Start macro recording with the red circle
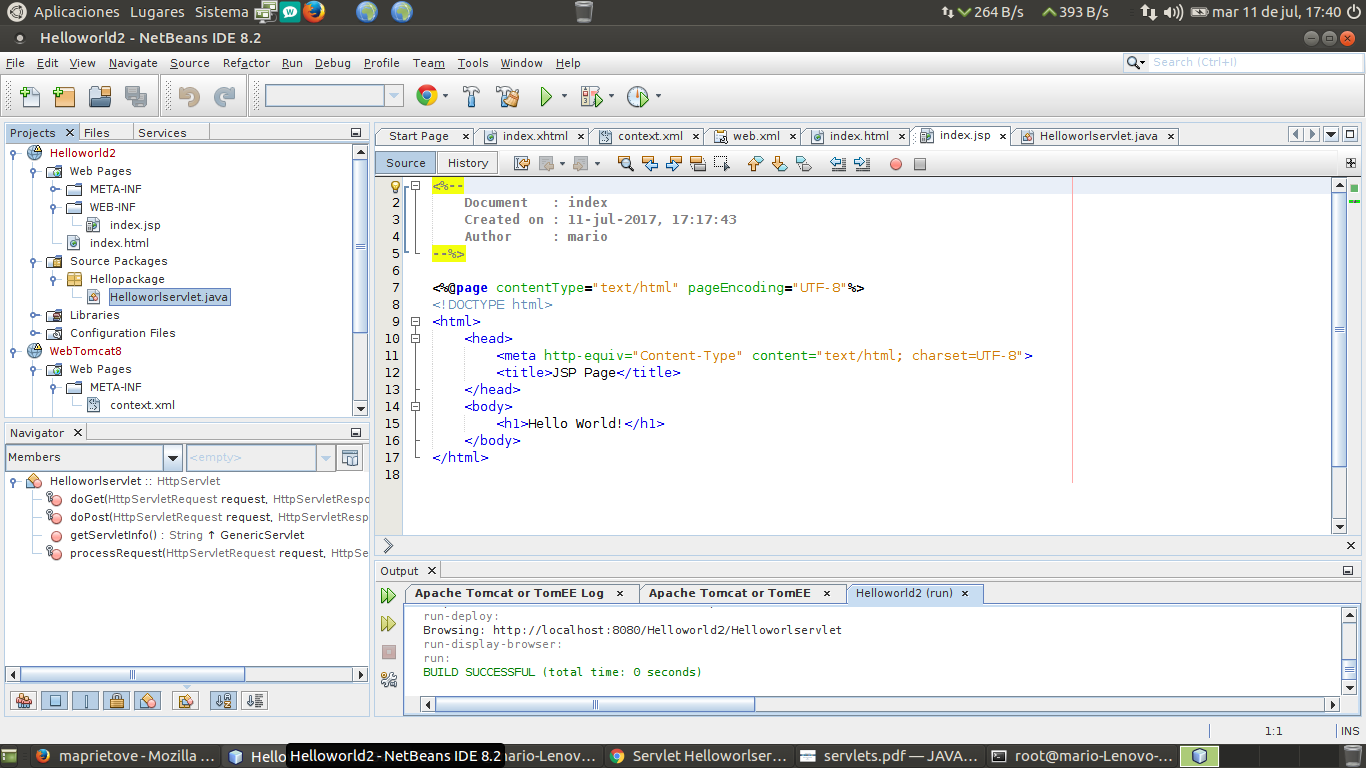1366x768 pixels. (x=896, y=164)
